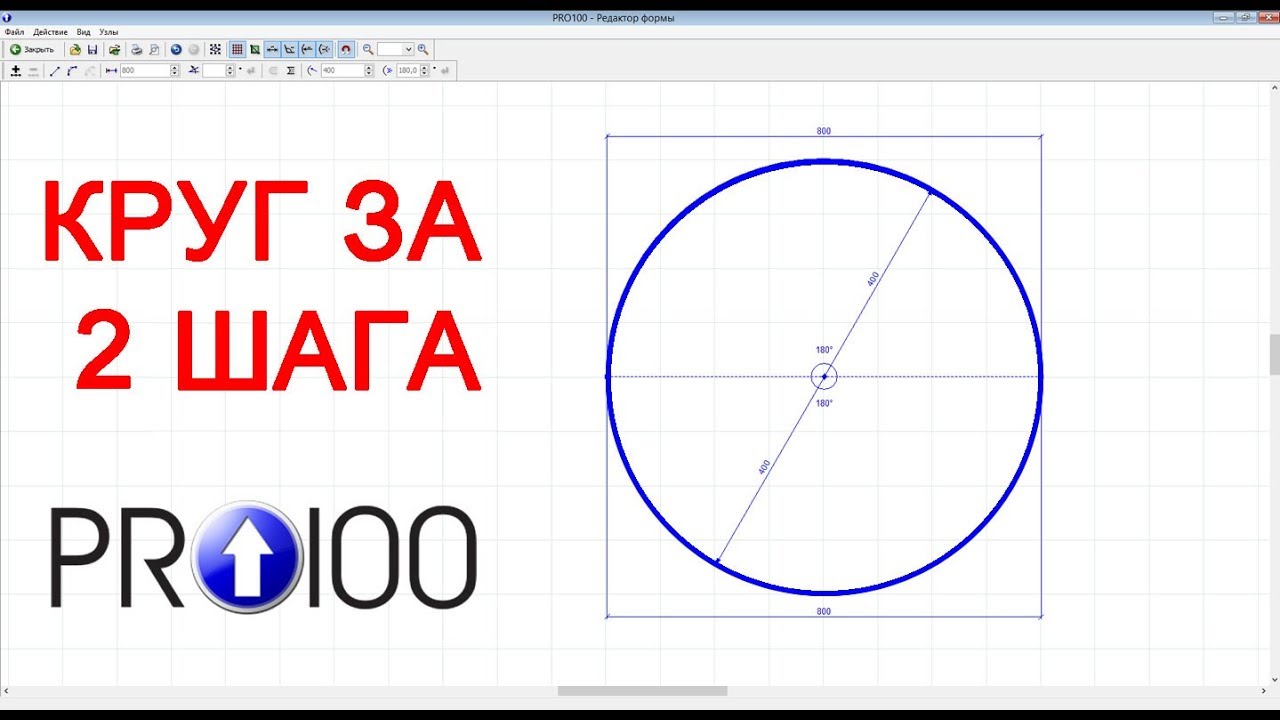Click the vertical scrollbar thumb
1280x720 pixels.
(x=1274, y=355)
